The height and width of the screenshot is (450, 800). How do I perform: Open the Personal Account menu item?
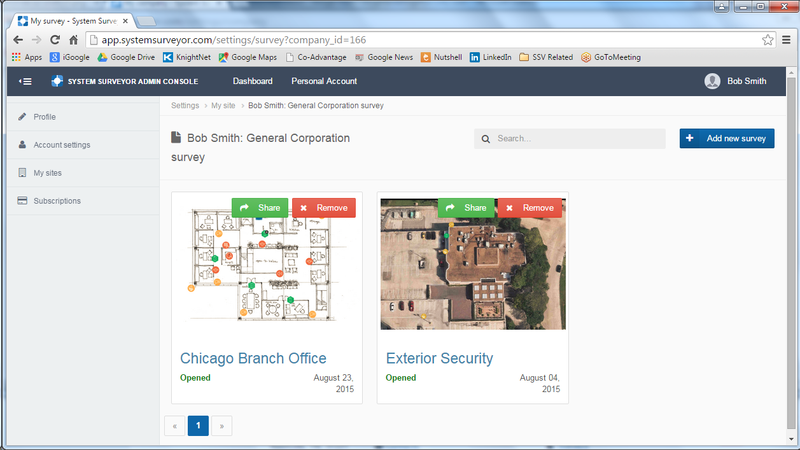[x=324, y=81]
